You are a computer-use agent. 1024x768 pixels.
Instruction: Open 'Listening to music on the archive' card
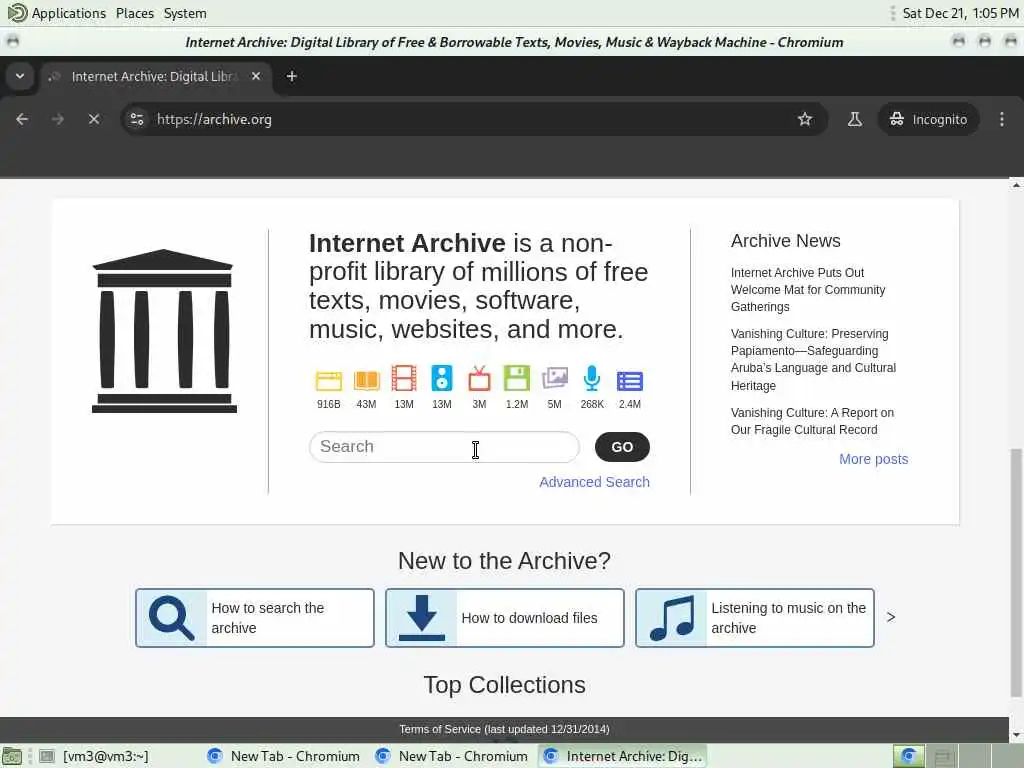pos(755,618)
